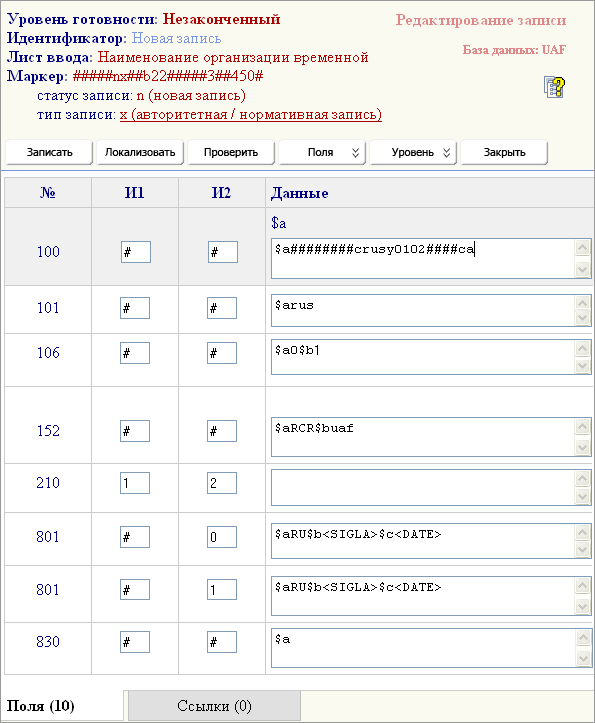Click the Локализовать button

[x=140, y=153]
